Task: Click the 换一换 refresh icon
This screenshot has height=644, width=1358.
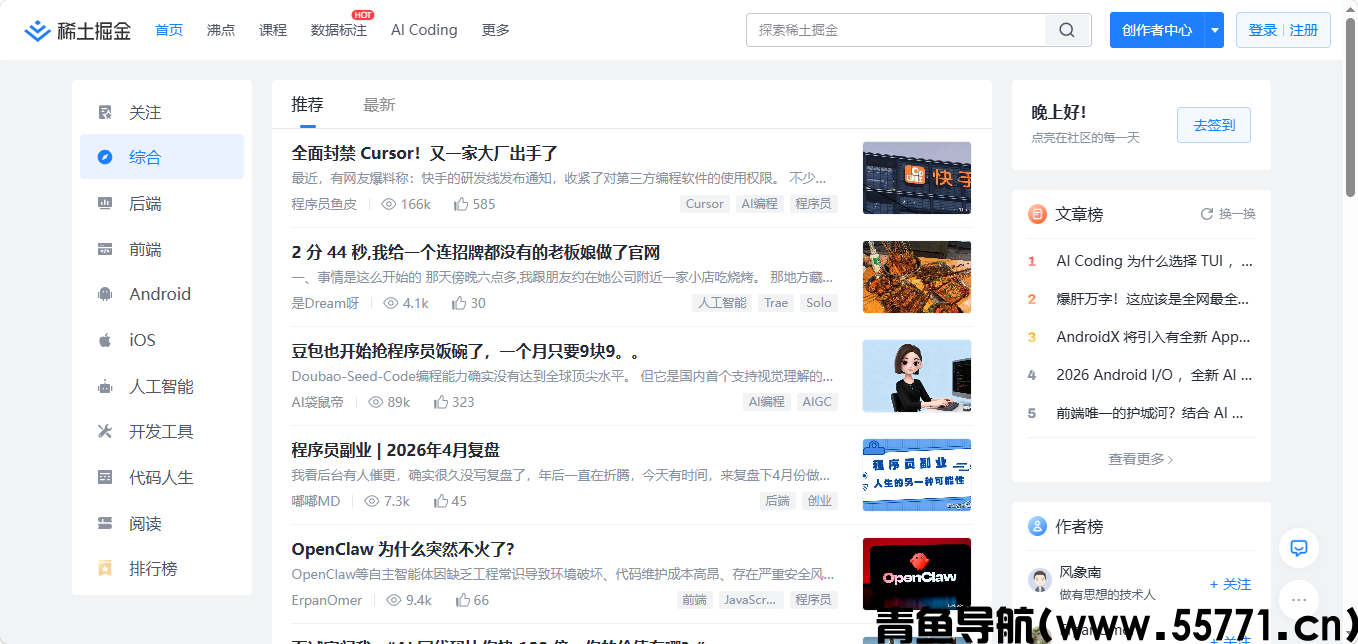Action: coord(1206,214)
